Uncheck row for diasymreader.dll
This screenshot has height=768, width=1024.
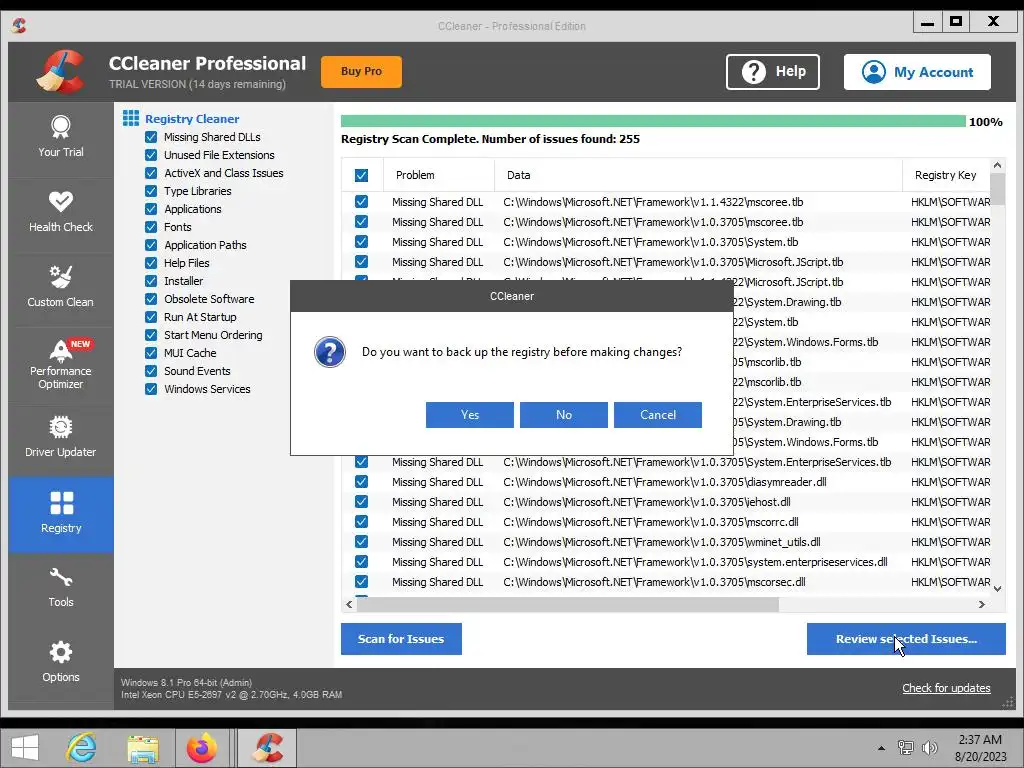click(x=361, y=481)
